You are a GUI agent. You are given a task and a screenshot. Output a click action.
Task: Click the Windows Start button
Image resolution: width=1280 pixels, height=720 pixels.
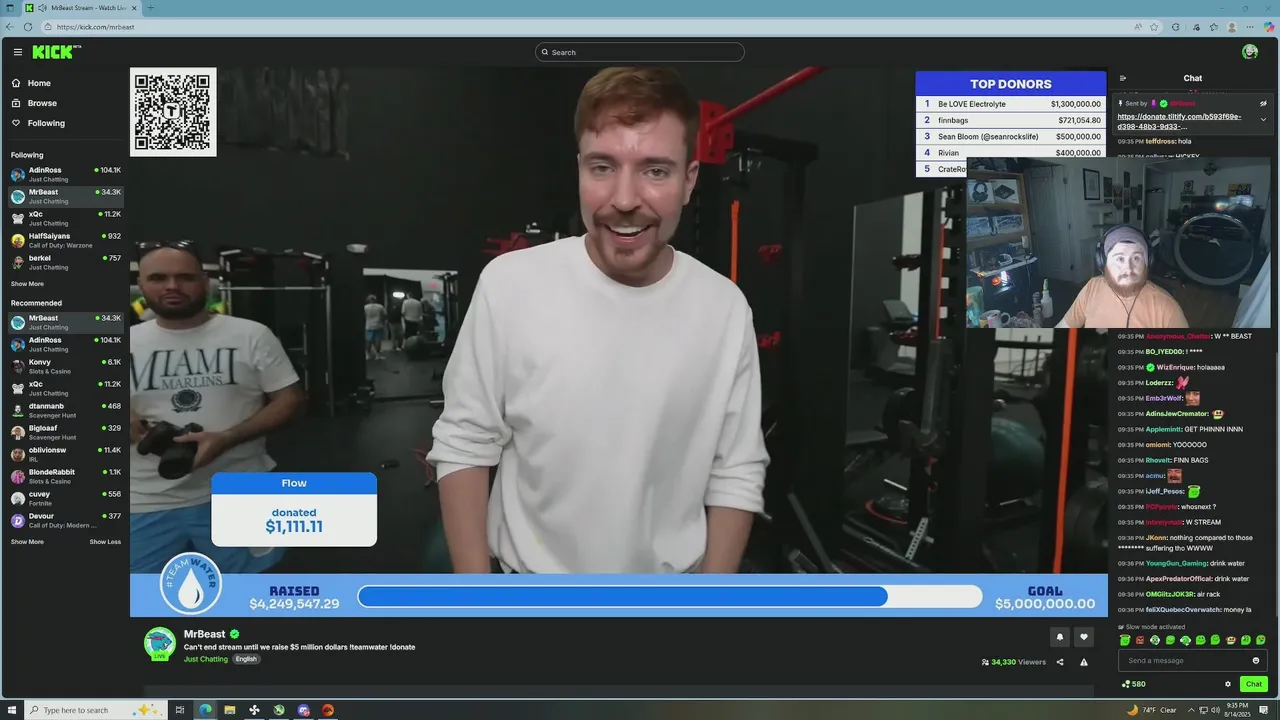[x=10, y=710]
